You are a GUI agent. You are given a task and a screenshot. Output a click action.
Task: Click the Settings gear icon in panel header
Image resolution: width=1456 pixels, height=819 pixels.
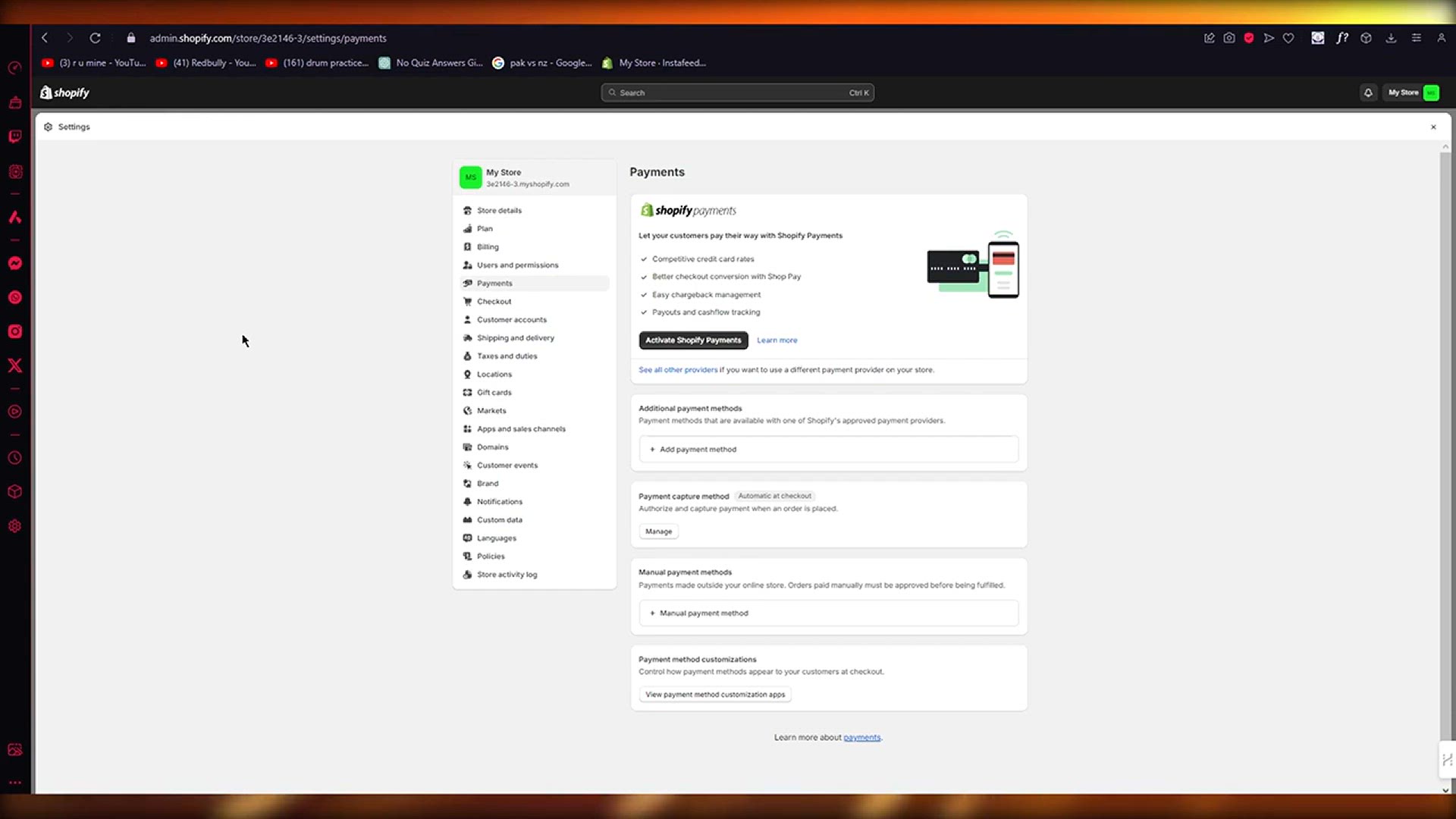[x=49, y=127]
